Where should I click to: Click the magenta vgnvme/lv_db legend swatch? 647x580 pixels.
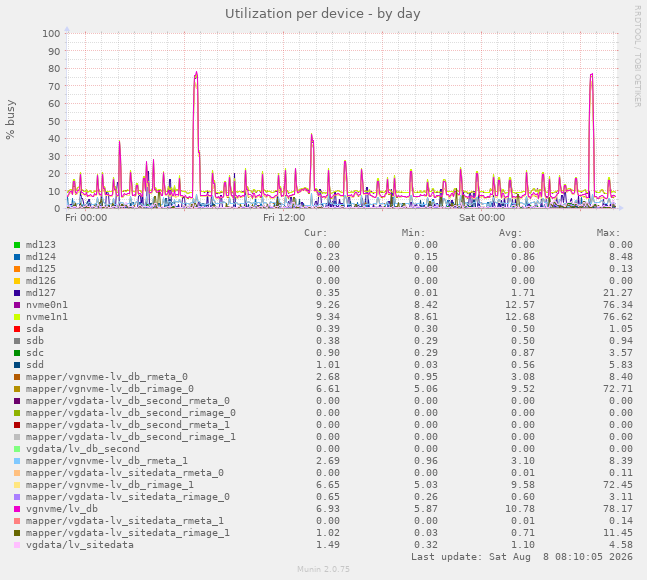[17, 509]
